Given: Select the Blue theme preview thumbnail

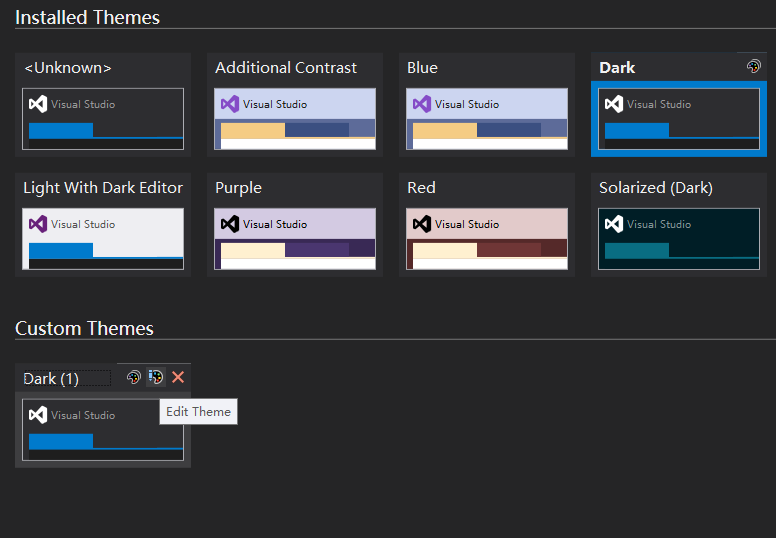Looking at the screenshot, I should click(486, 119).
